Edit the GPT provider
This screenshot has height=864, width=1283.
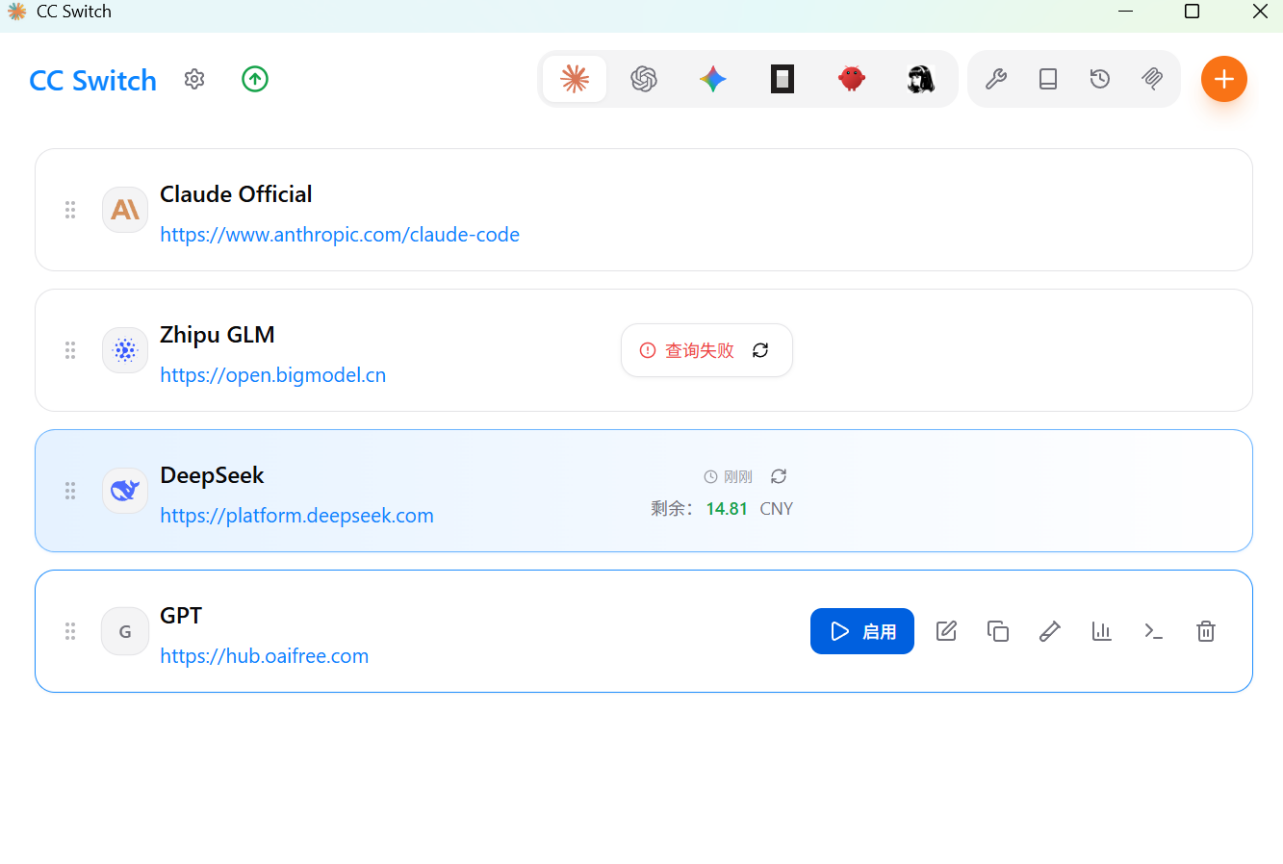click(946, 631)
